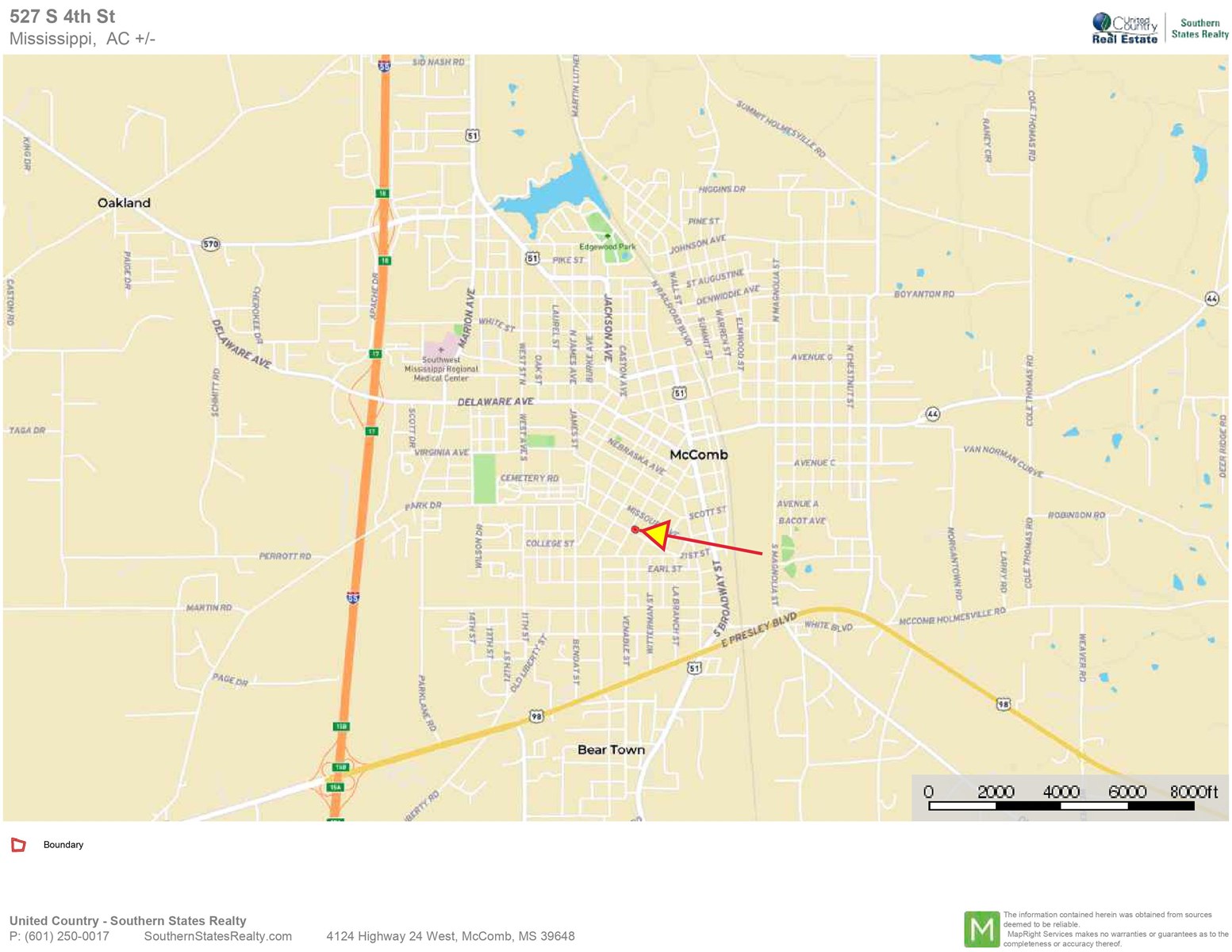Click the MCCOMB HOLMESVILLE RD label
The image size is (1232, 952).
952,616
